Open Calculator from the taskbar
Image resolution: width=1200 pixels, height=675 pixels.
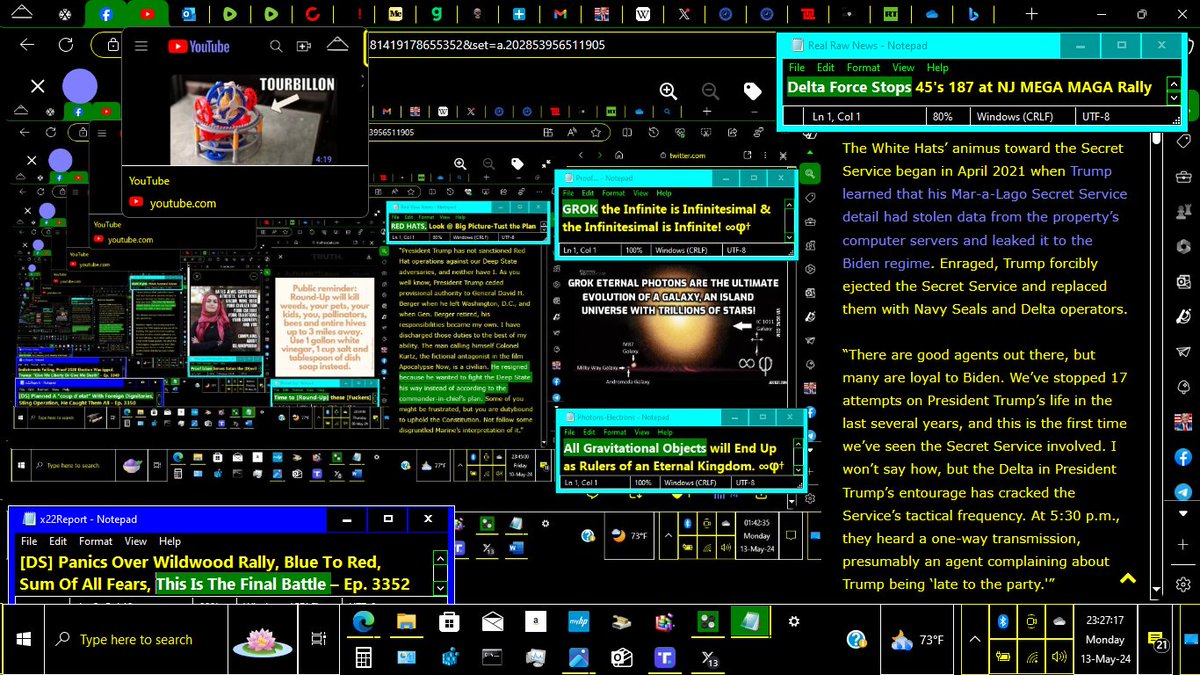363,657
